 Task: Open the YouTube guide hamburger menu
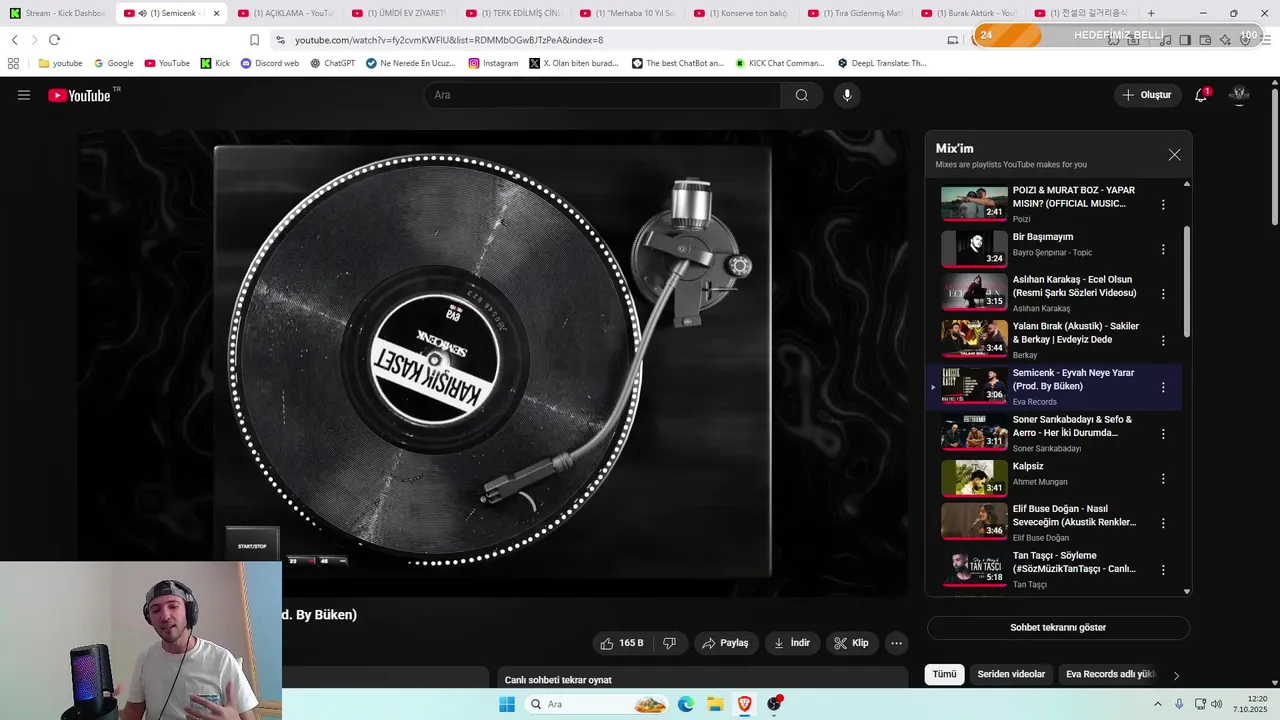24,95
